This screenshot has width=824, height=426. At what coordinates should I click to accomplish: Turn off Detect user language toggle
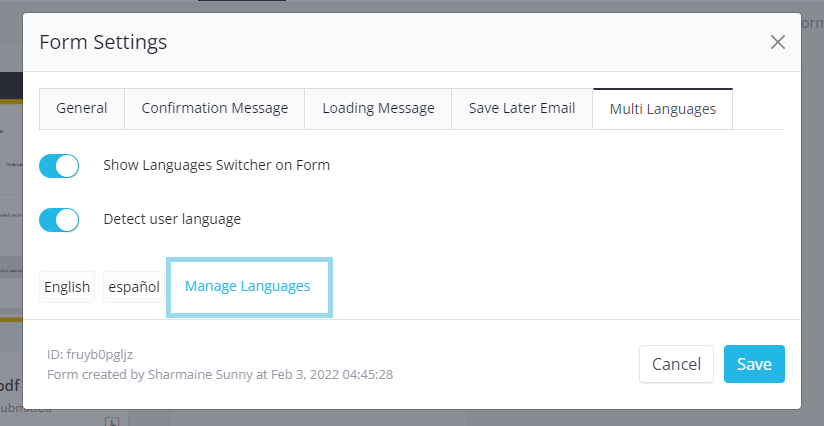[x=59, y=218]
